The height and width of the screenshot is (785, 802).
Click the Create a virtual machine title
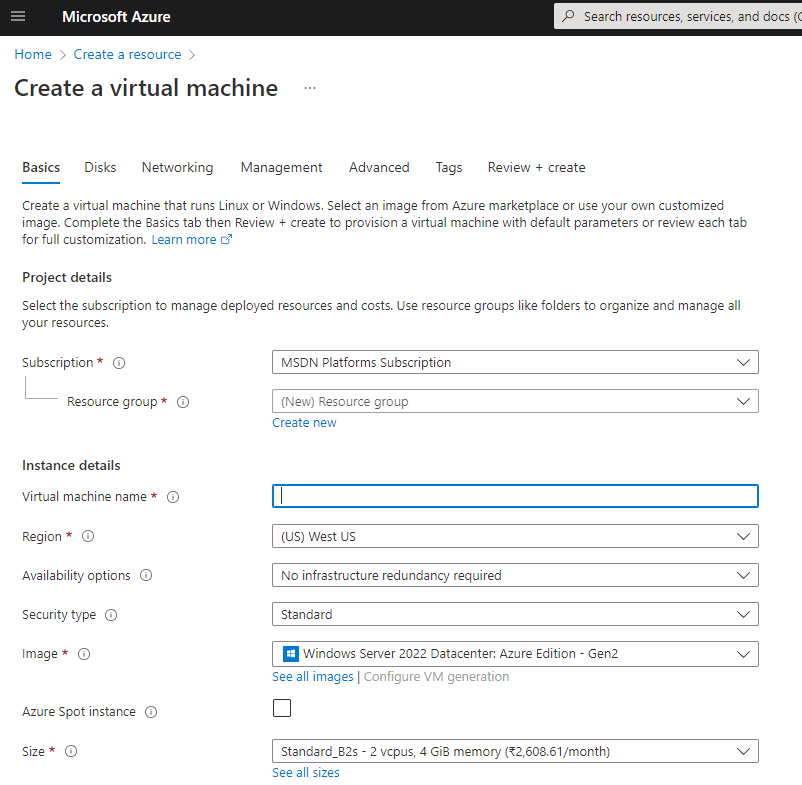146,88
